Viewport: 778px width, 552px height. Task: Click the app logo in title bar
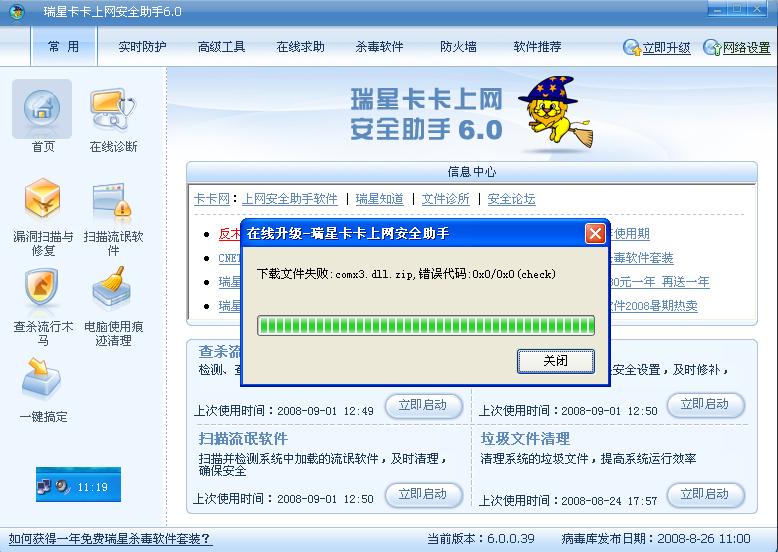pos(17,11)
